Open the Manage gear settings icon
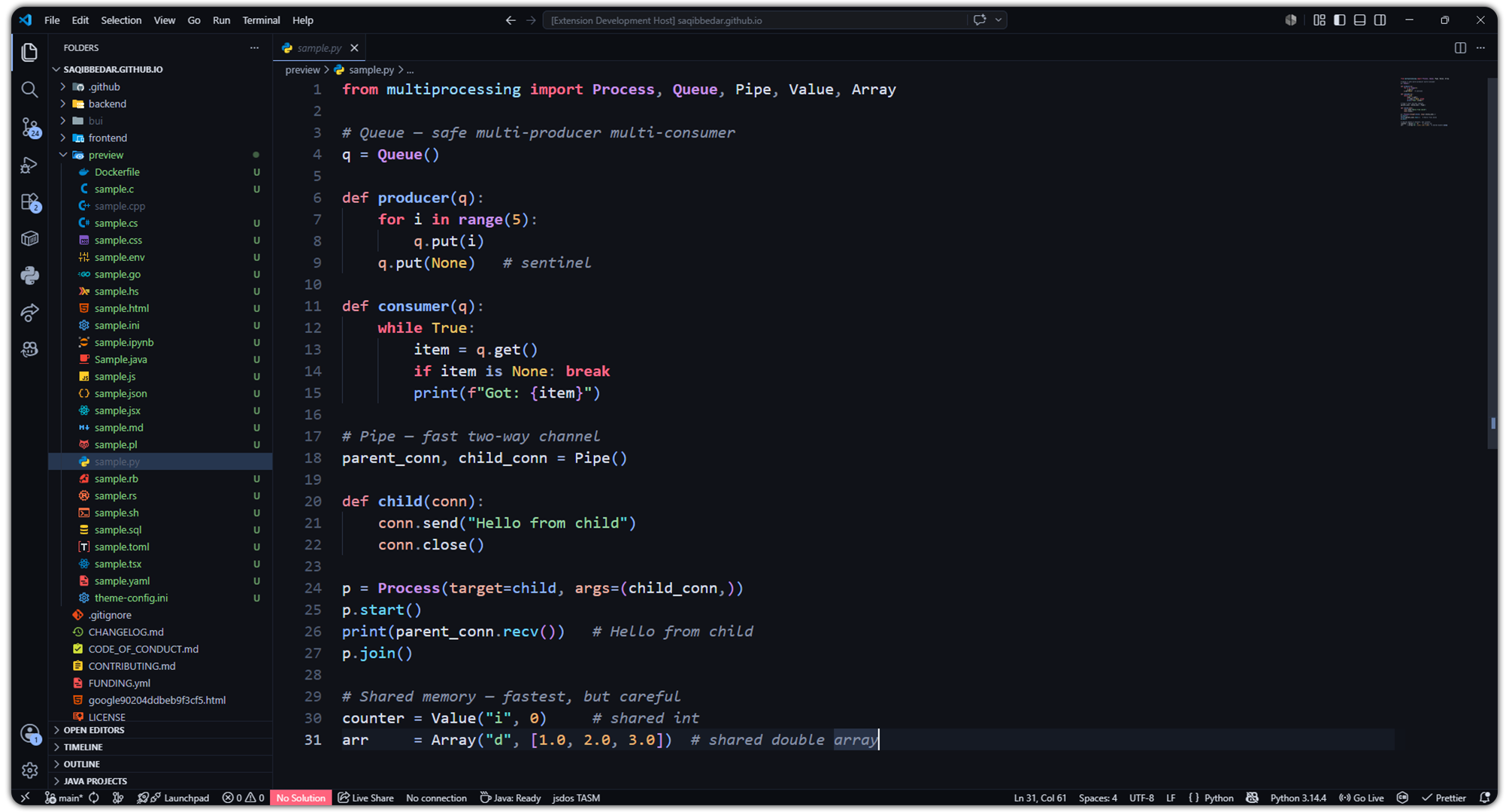Image resolution: width=1509 pixels, height=812 pixels. [x=29, y=770]
